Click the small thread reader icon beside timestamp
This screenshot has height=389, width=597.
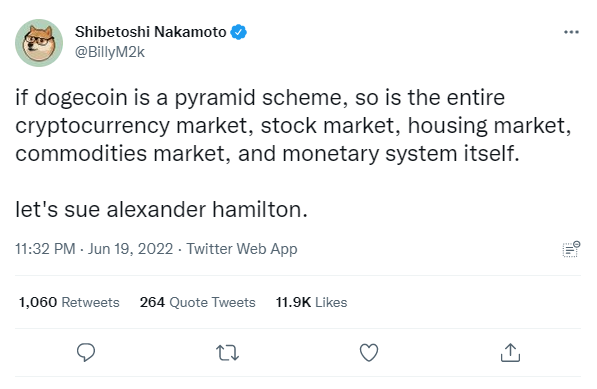coord(571,249)
